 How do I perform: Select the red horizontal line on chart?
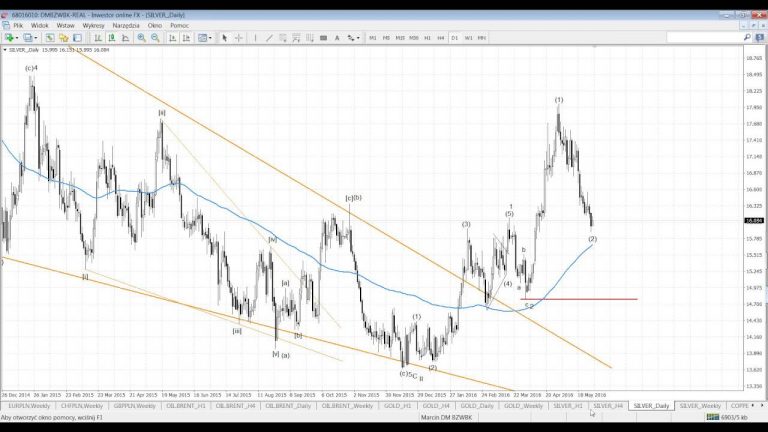579,299
